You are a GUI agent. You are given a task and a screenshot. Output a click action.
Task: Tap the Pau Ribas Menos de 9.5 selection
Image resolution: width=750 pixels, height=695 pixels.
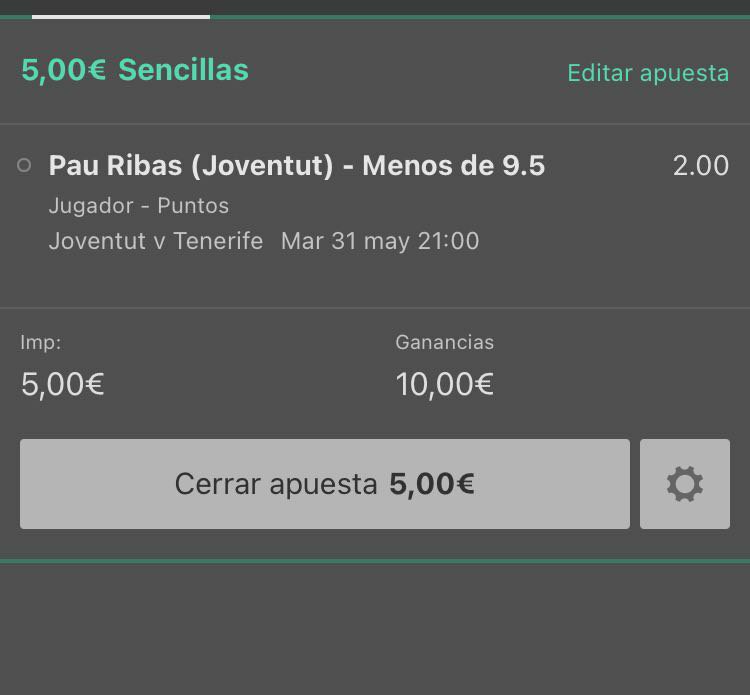point(297,165)
